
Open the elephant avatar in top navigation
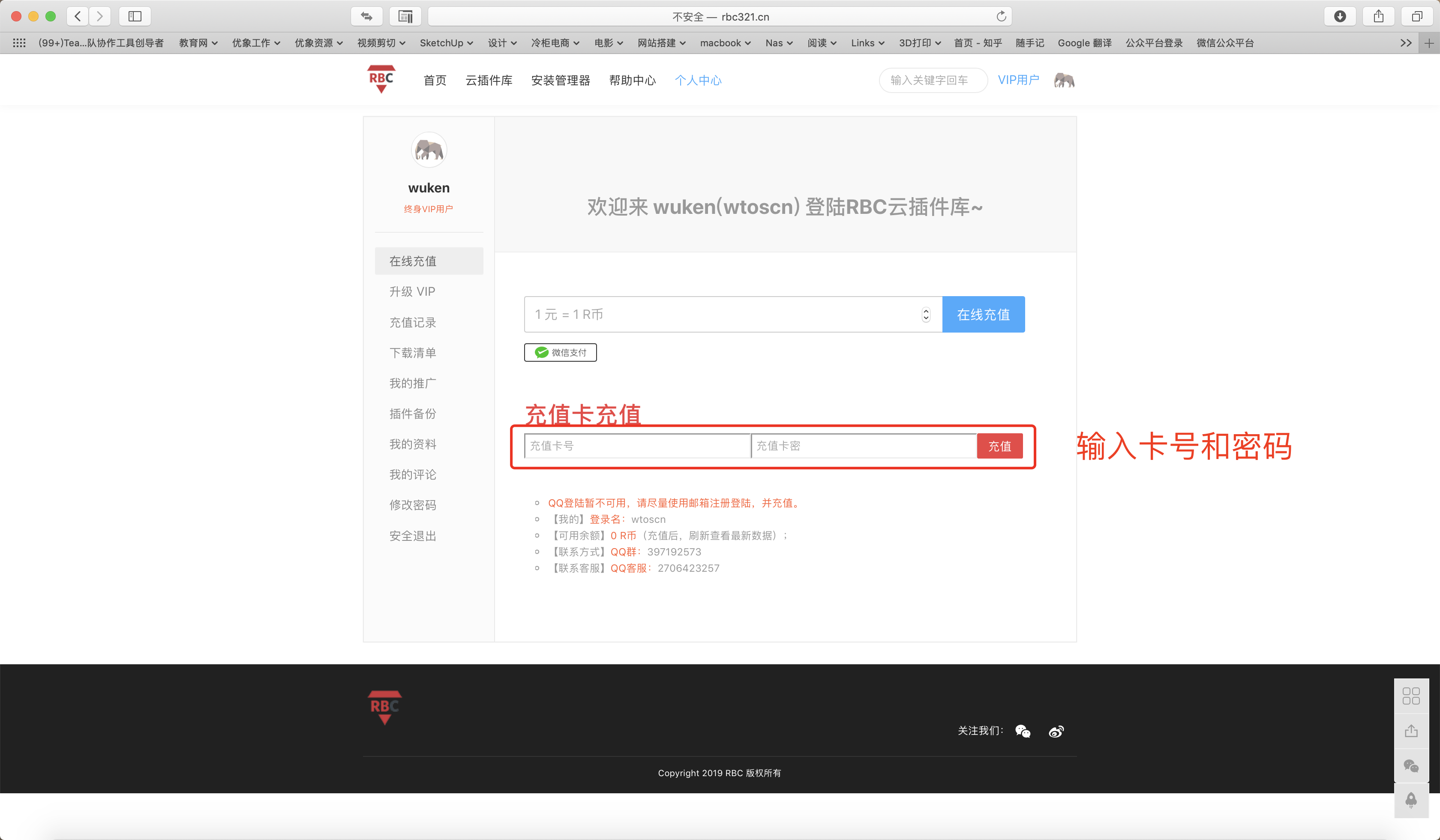coord(1064,80)
